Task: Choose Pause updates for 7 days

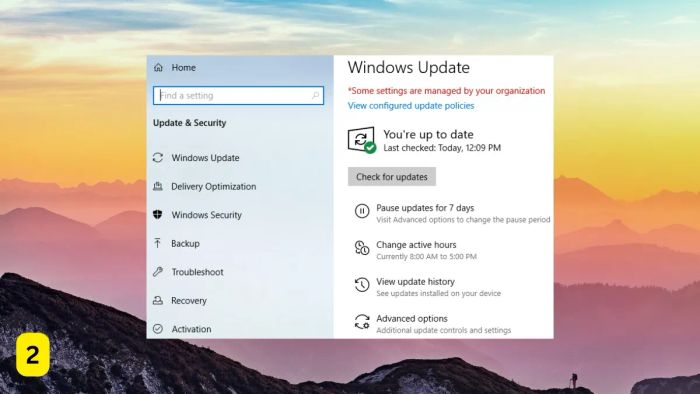Action: tap(425, 208)
